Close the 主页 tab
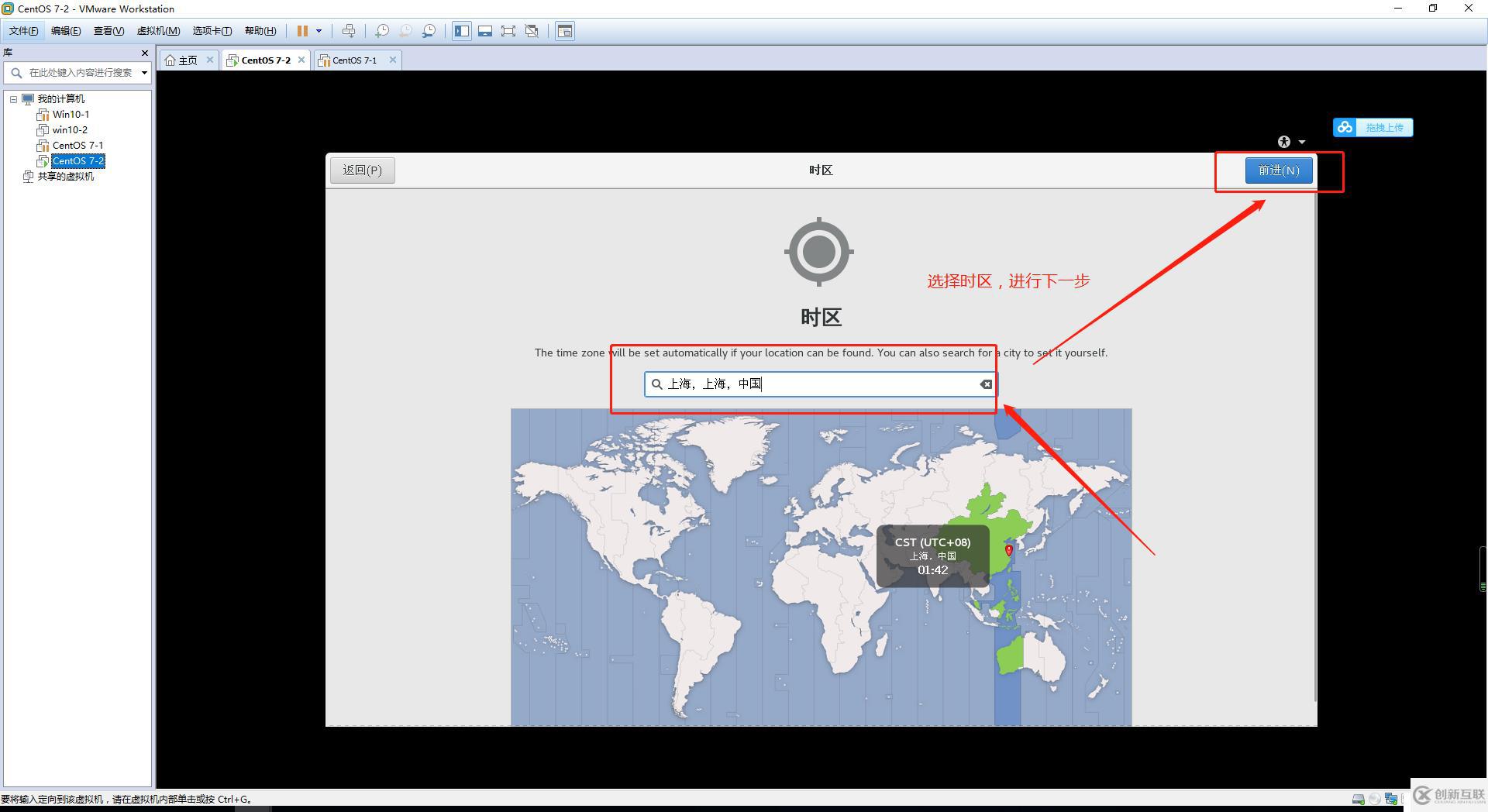The height and width of the screenshot is (812, 1488). (x=209, y=60)
